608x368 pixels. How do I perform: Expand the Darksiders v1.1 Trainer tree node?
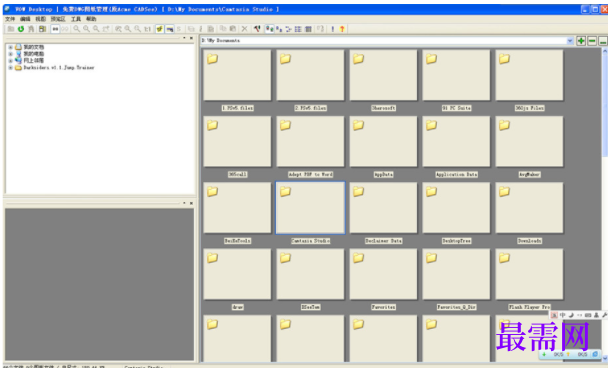point(10,67)
